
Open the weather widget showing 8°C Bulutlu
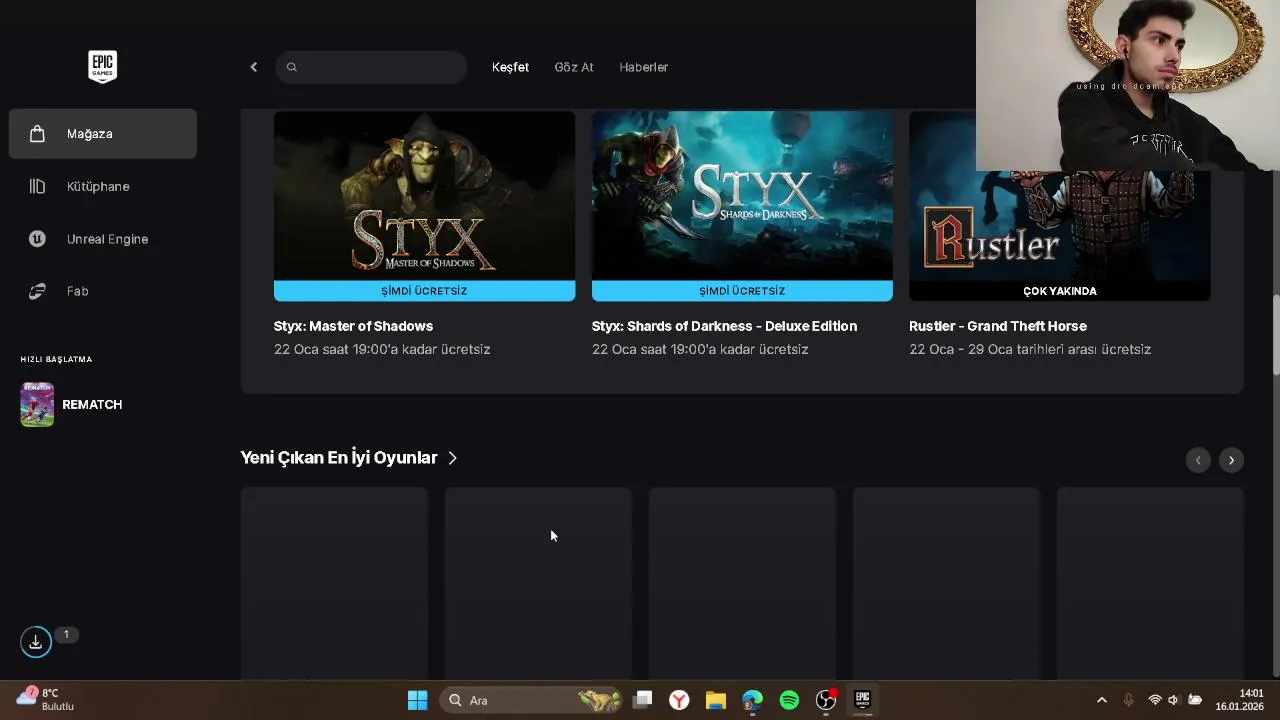coord(46,699)
